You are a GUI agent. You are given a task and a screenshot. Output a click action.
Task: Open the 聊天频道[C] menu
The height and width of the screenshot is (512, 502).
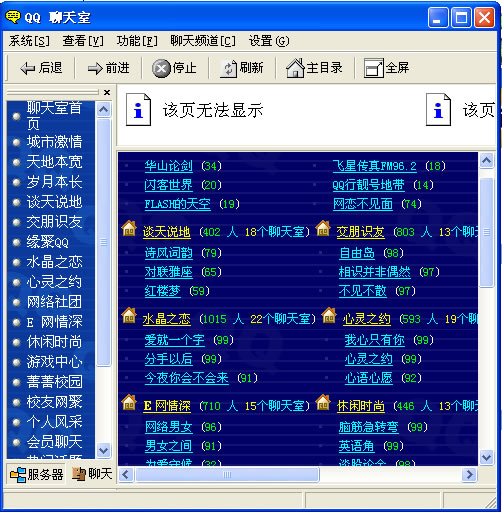203,41
